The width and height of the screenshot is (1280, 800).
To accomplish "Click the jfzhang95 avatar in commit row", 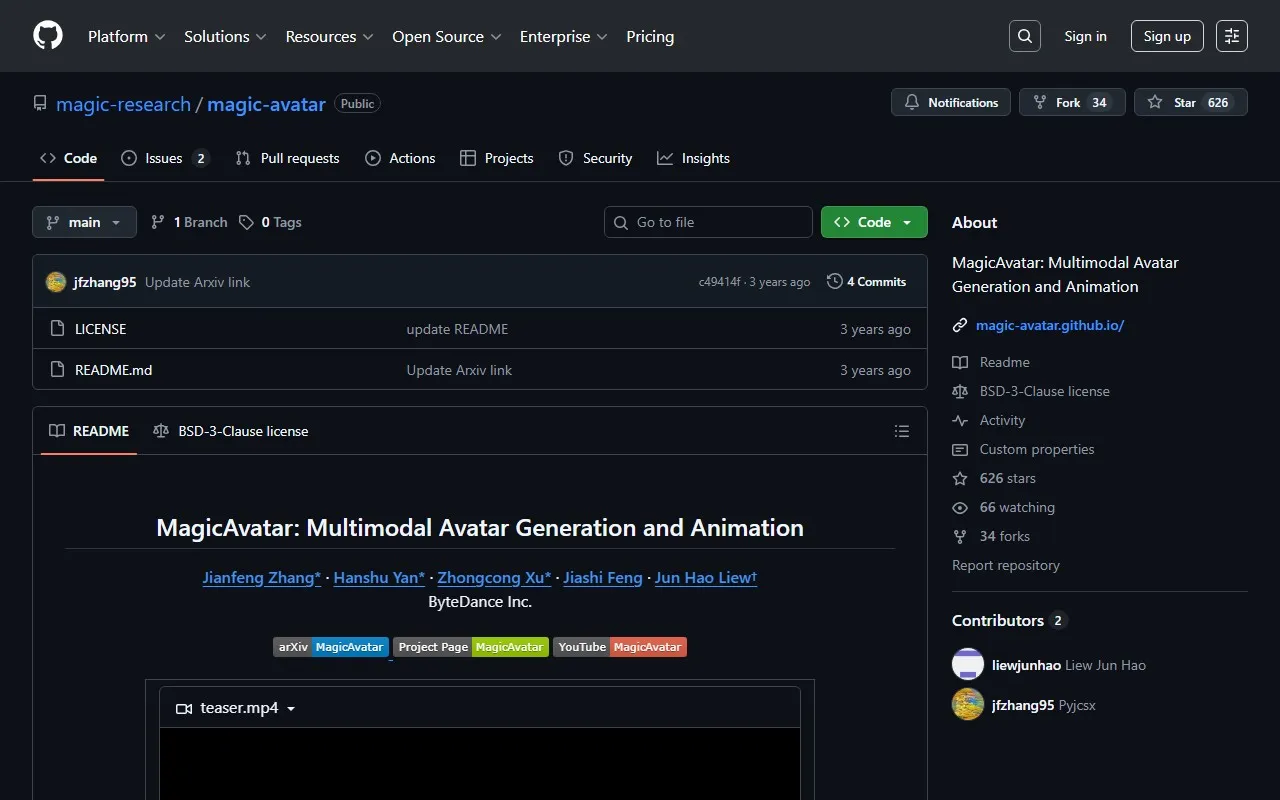I will click(56, 282).
